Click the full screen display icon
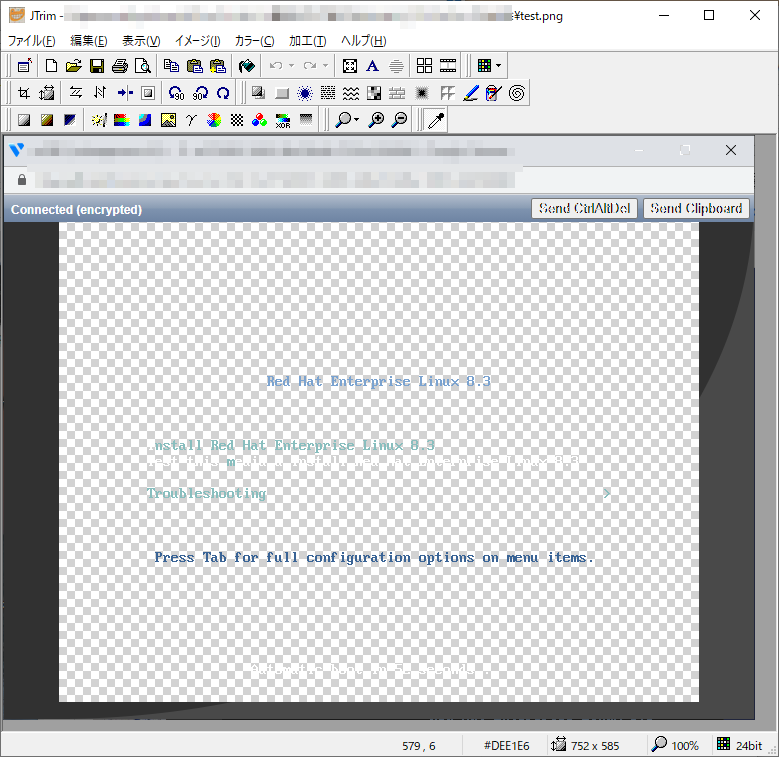 [x=350, y=66]
